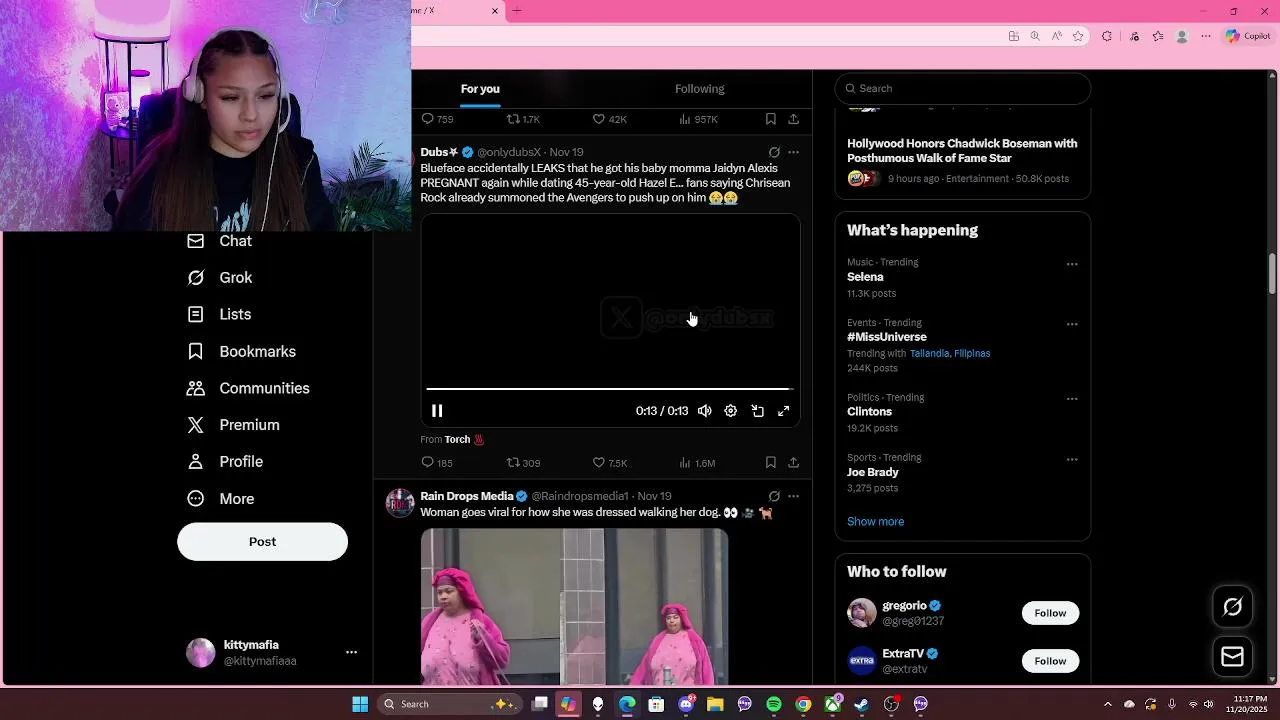Favorite this page with star icon
The height and width of the screenshot is (720, 1280).
coord(1078,36)
